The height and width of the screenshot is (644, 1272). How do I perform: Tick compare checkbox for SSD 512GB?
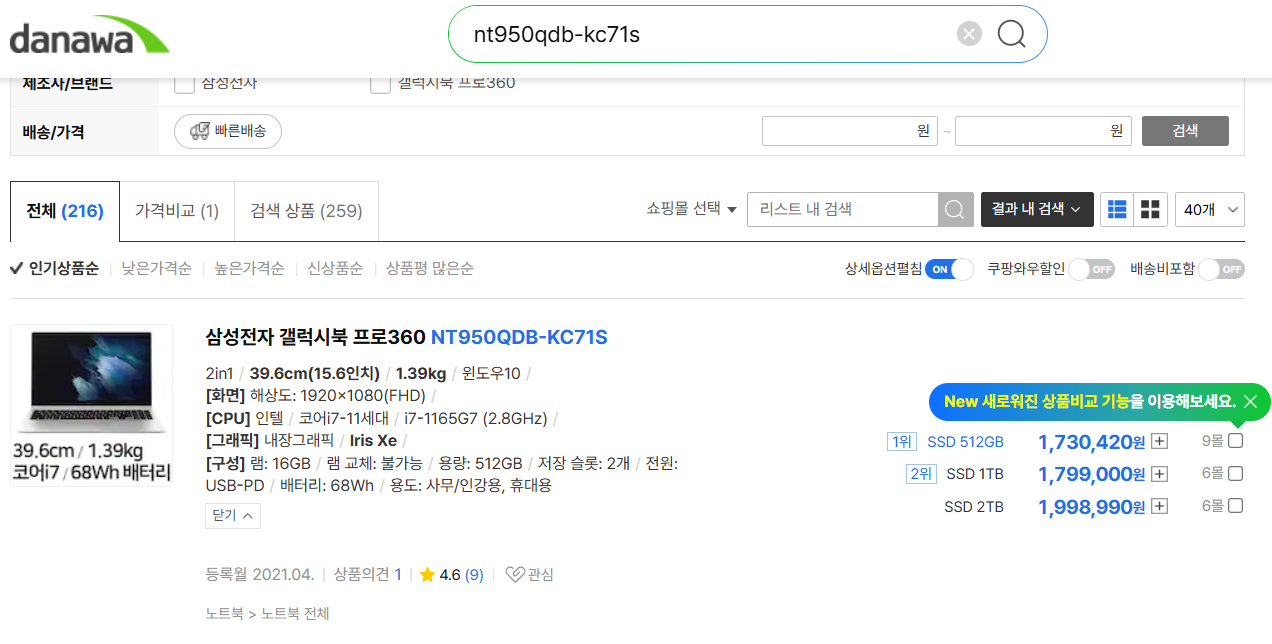1235,441
